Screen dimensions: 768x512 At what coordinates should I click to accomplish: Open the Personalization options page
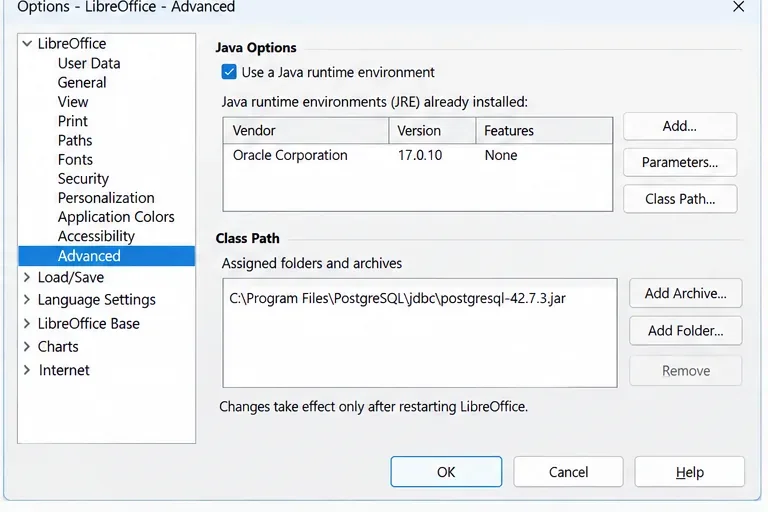coord(106,197)
